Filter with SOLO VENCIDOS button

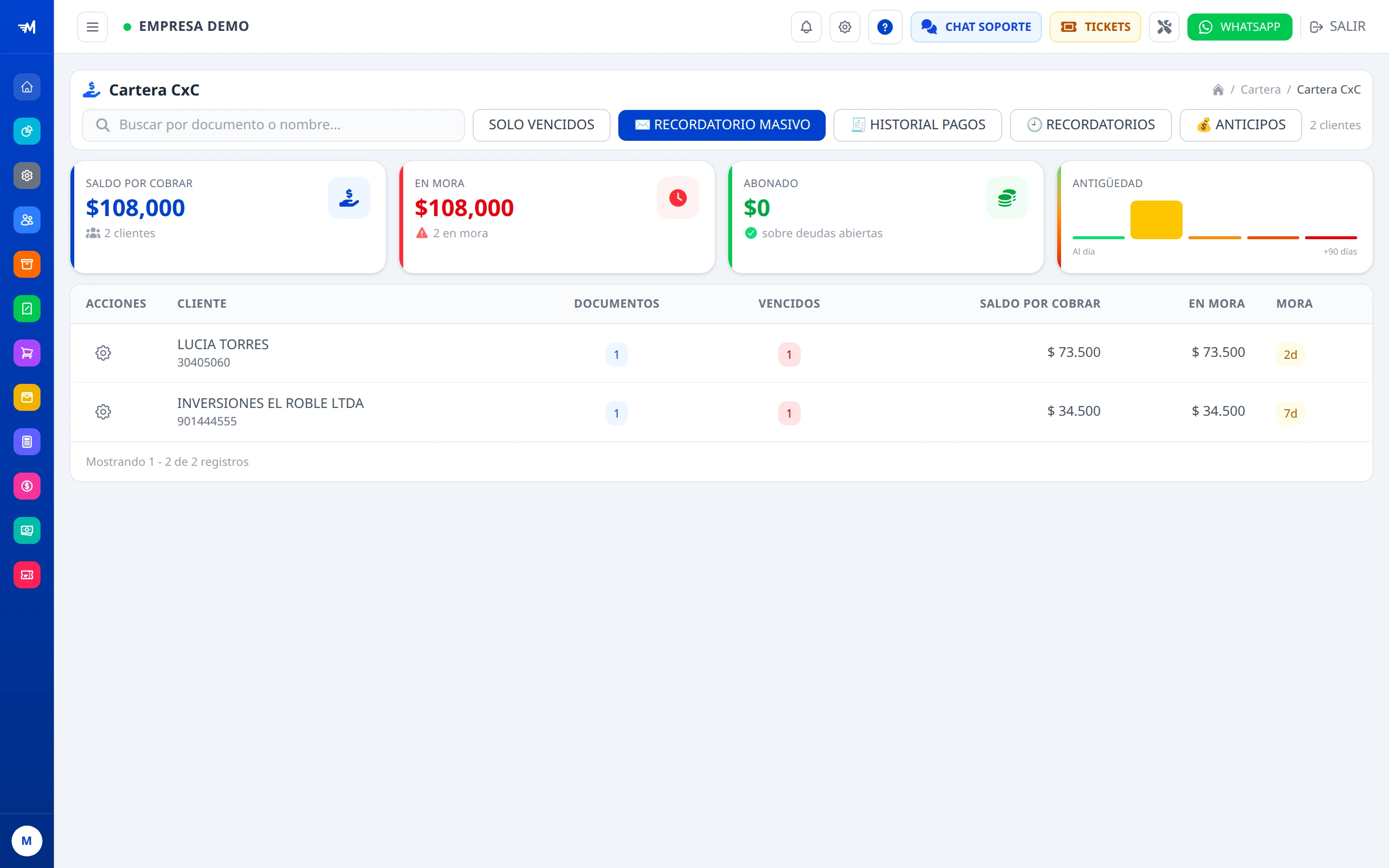pos(541,125)
